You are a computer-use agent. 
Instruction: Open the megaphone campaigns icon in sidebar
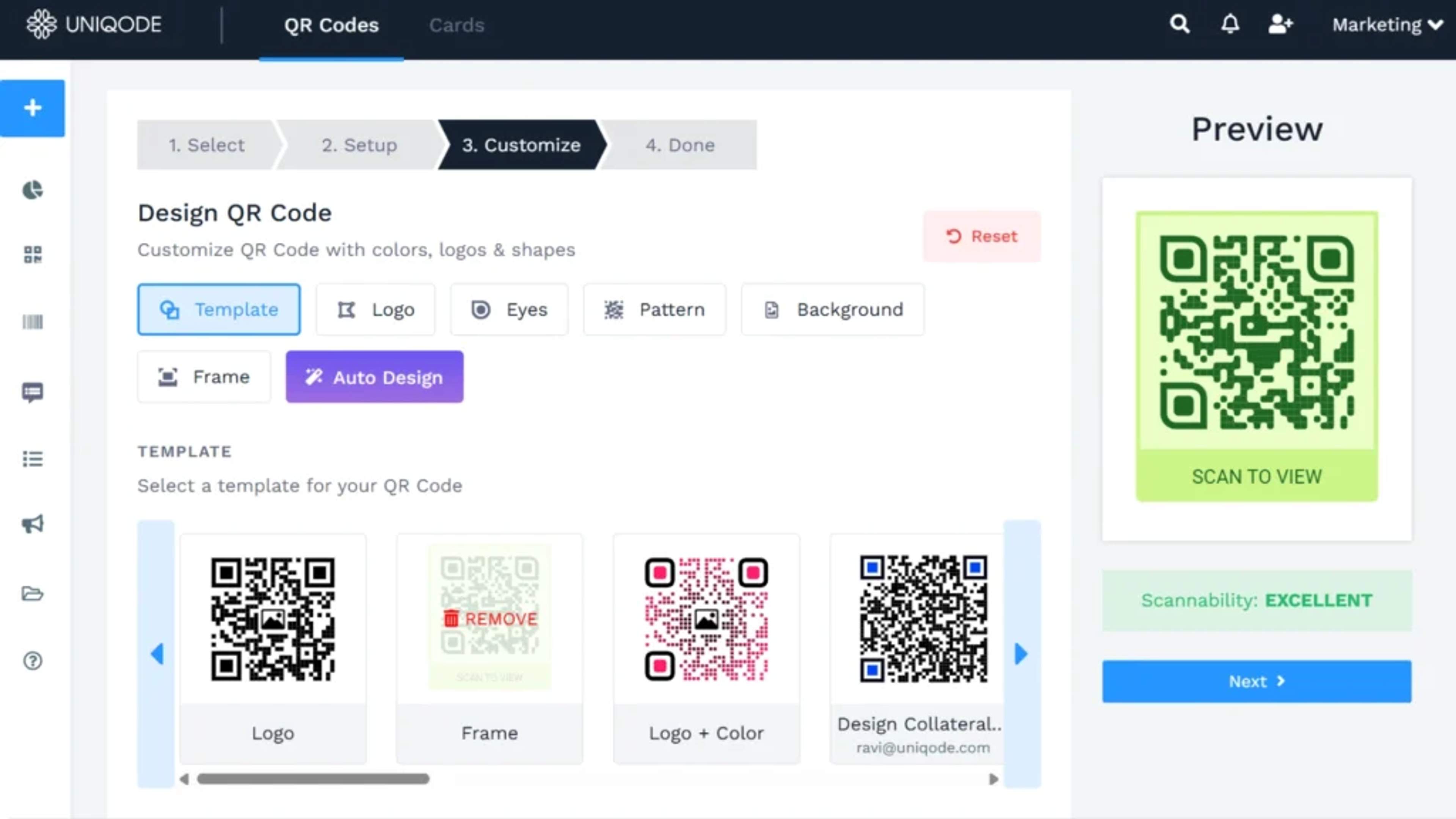[x=32, y=524]
